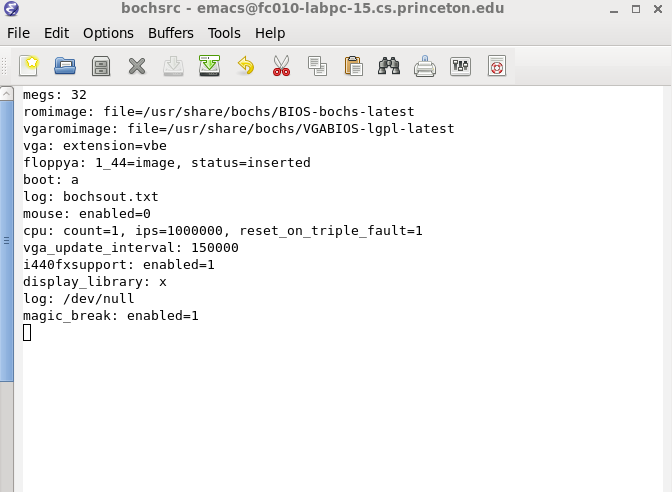The height and width of the screenshot is (492, 672).
Task: Open a file with the folder icon
Action: click(65, 66)
